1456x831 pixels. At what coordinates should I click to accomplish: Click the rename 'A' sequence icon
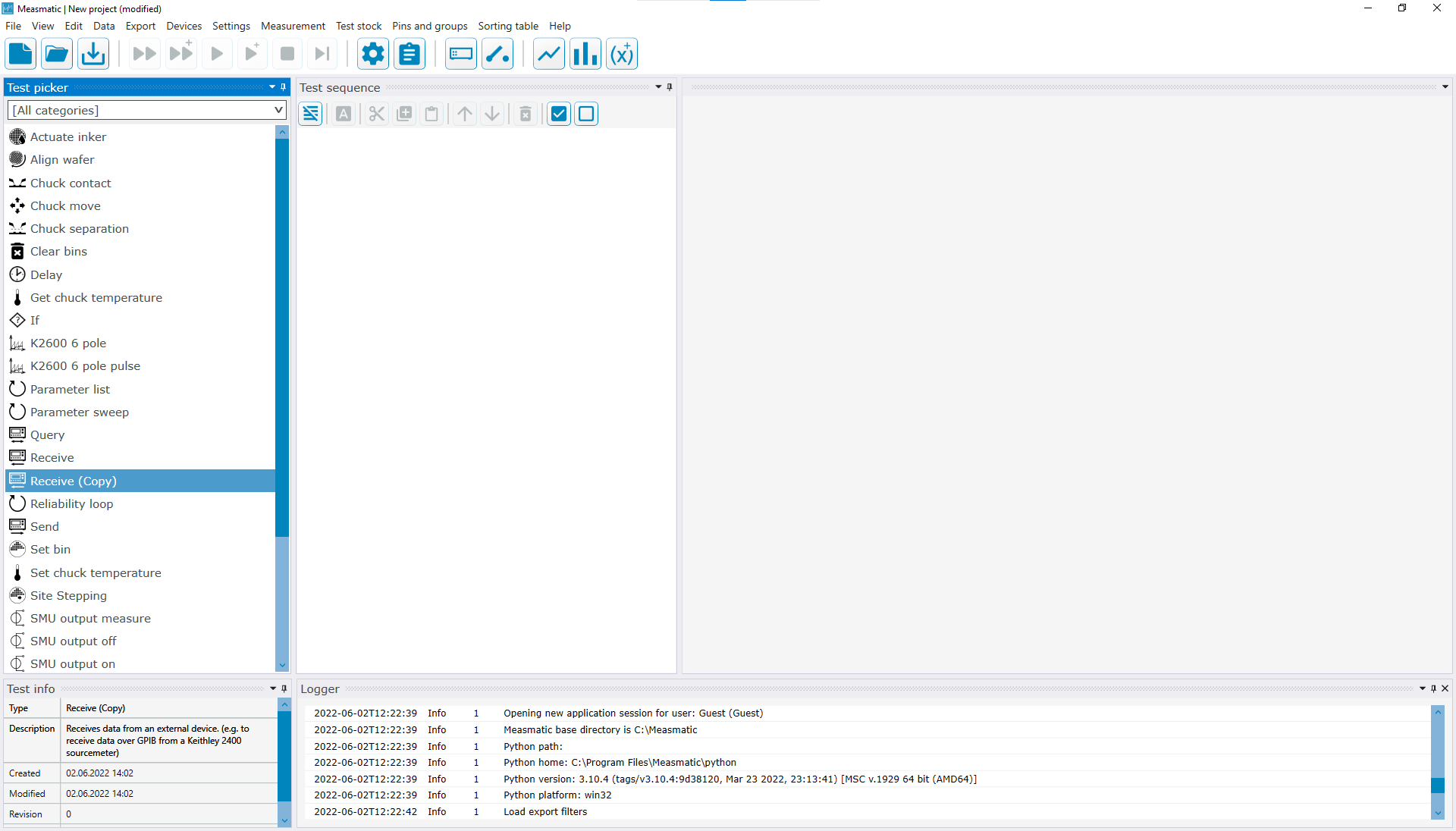(x=344, y=114)
